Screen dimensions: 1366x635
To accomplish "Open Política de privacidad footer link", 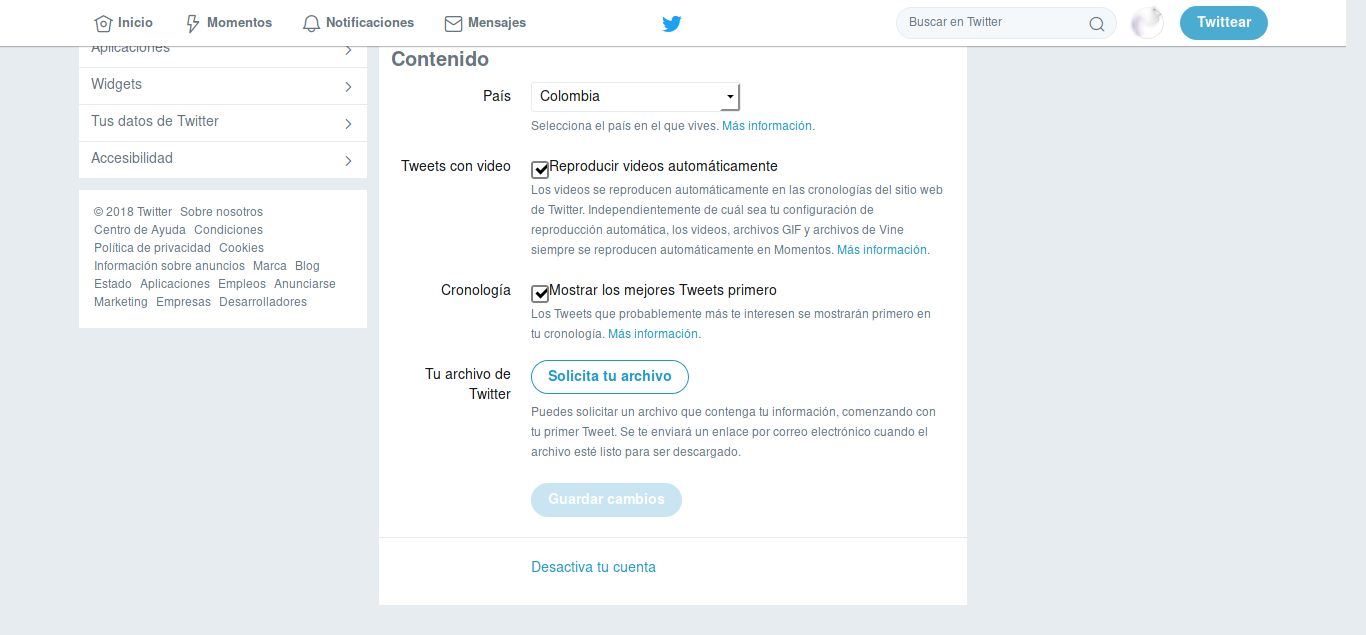I will click(x=152, y=248).
